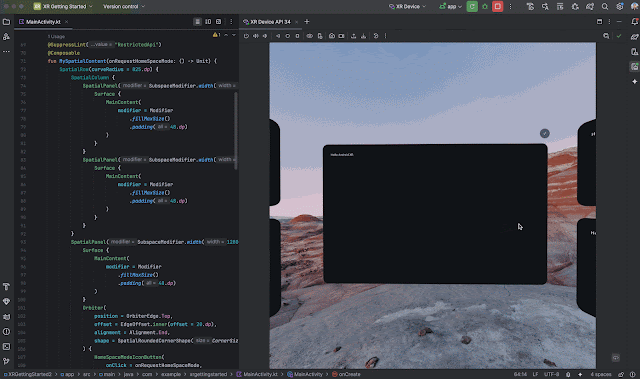Click the UTF-8 encoding in status bar

(551, 374)
